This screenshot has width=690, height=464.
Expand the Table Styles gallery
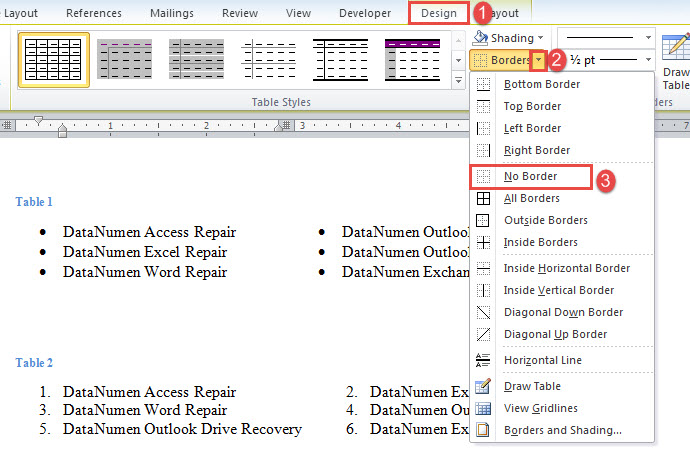(x=459, y=81)
